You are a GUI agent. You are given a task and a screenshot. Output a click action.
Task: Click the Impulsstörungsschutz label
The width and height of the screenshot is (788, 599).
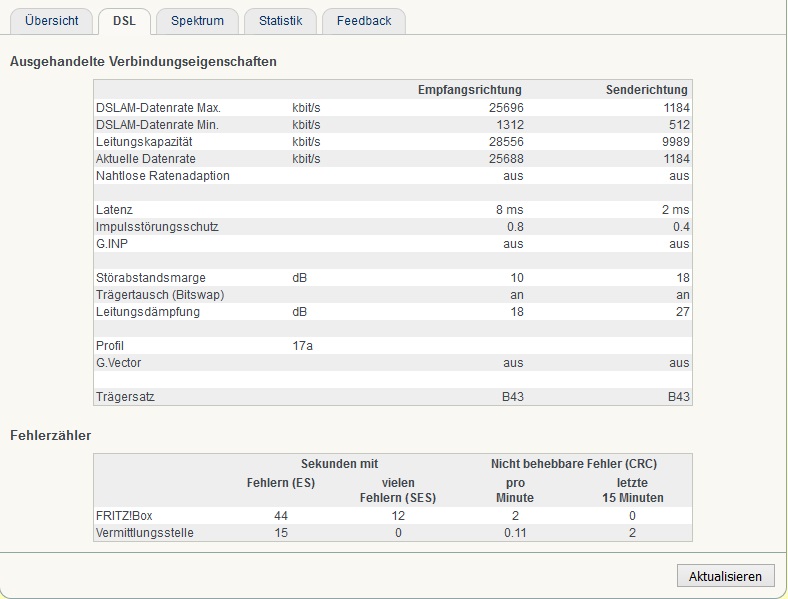(x=157, y=227)
